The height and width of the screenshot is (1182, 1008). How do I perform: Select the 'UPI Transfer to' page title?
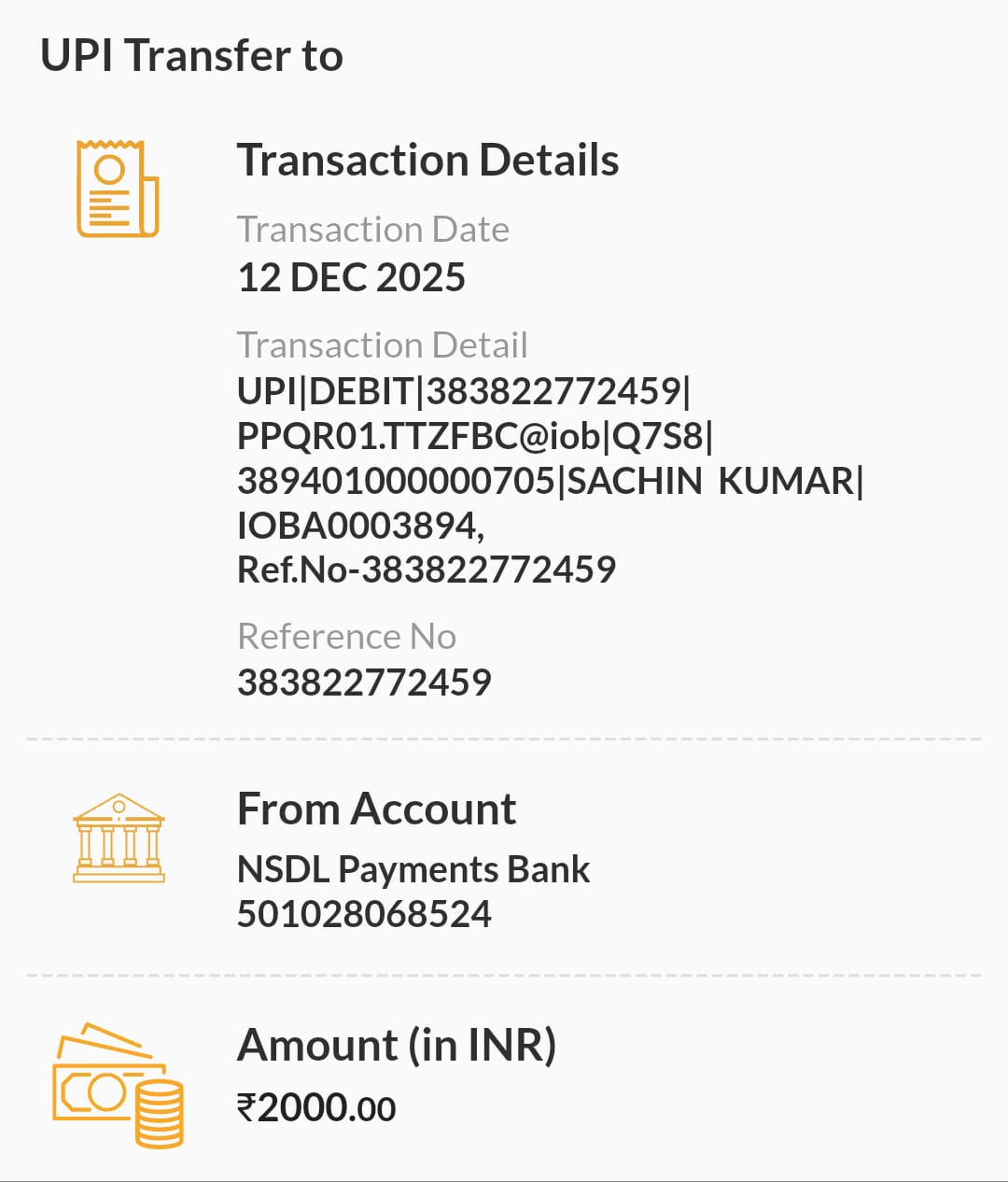coord(191,56)
